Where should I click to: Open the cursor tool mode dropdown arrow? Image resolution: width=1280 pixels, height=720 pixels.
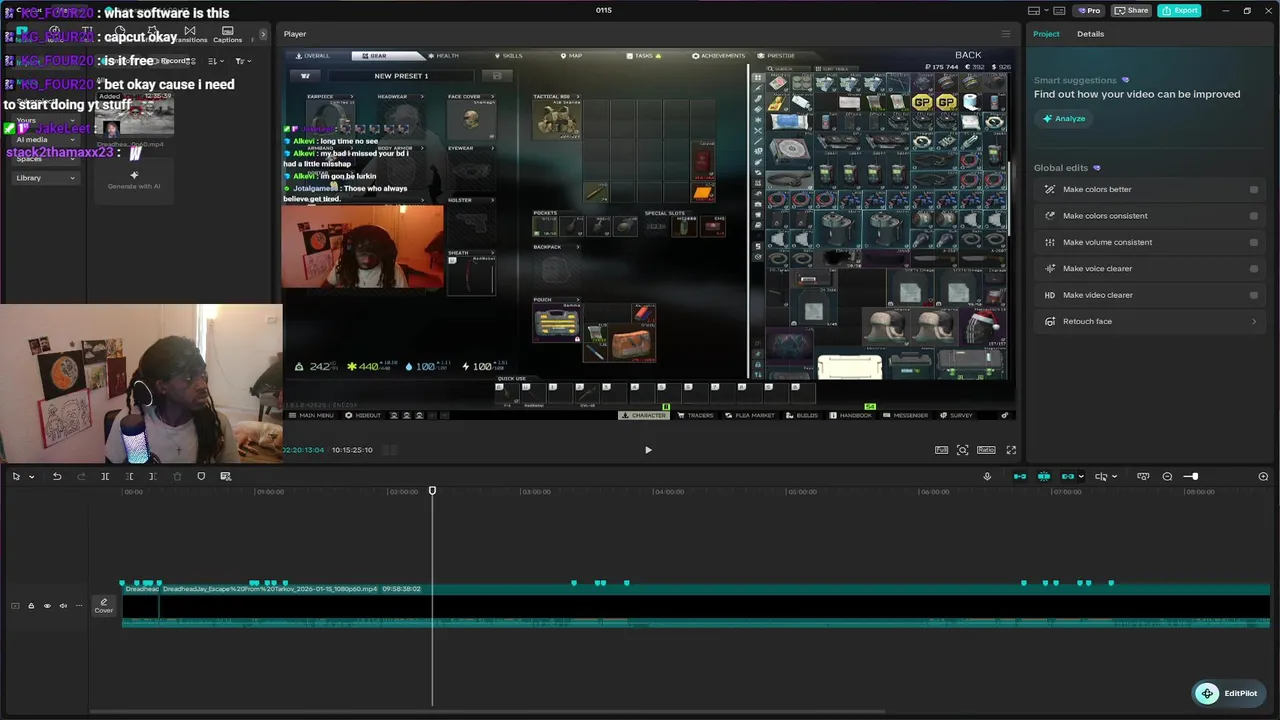(x=31, y=477)
